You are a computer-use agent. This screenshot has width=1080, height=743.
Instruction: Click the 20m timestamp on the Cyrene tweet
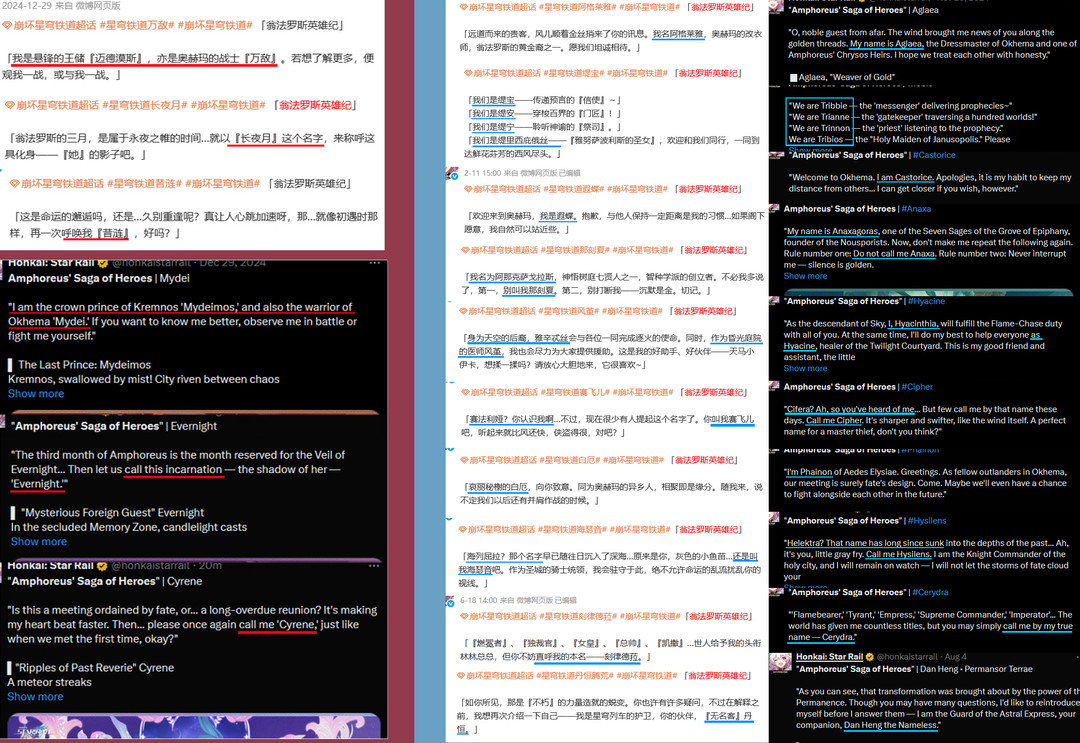pyautogui.click(x=211, y=565)
